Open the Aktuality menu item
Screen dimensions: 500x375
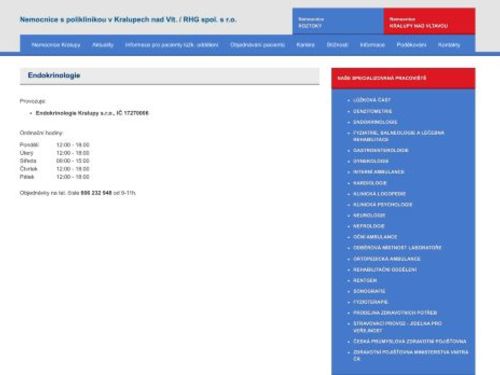(103, 45)
